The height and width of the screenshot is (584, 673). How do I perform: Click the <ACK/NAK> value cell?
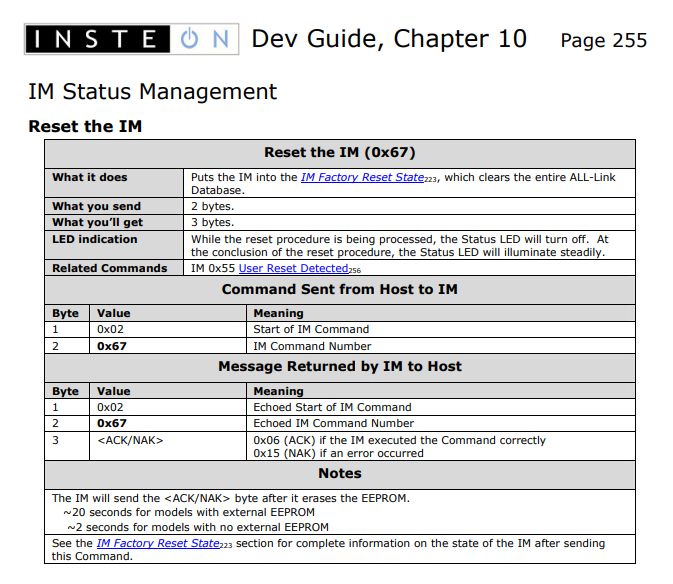168,446
